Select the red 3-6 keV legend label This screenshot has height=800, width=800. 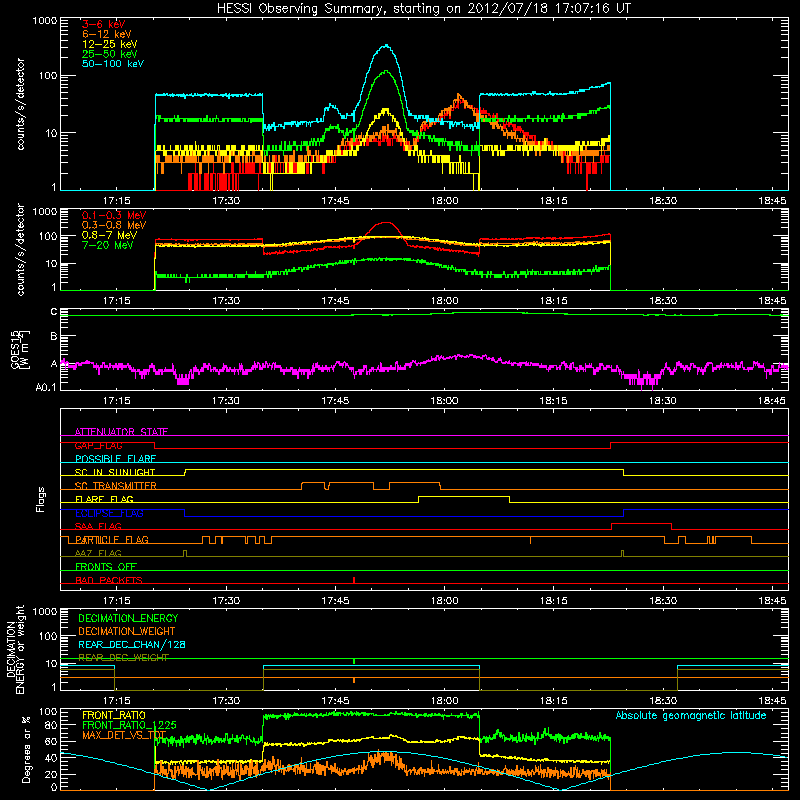pos(104,24)
